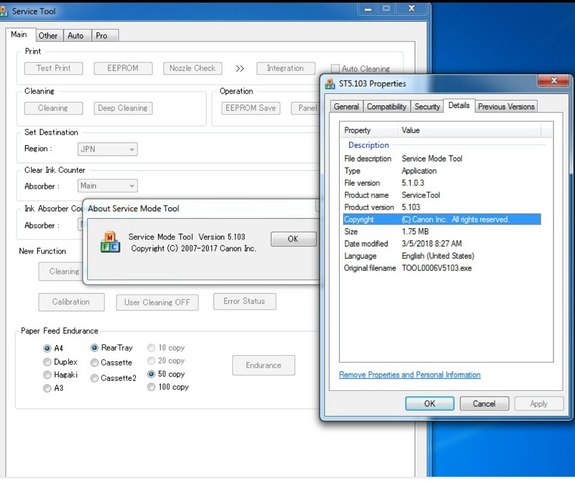Viewport: 575px width, 481px height.
Task: Click the Panel button in Operation group
Action: [306, 108]
